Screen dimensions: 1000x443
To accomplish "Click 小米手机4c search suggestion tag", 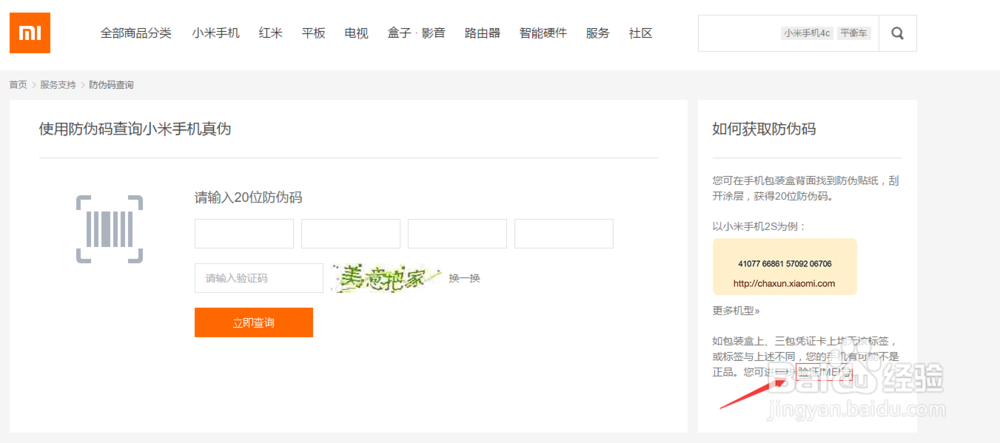I will click(x=807, y=33).
